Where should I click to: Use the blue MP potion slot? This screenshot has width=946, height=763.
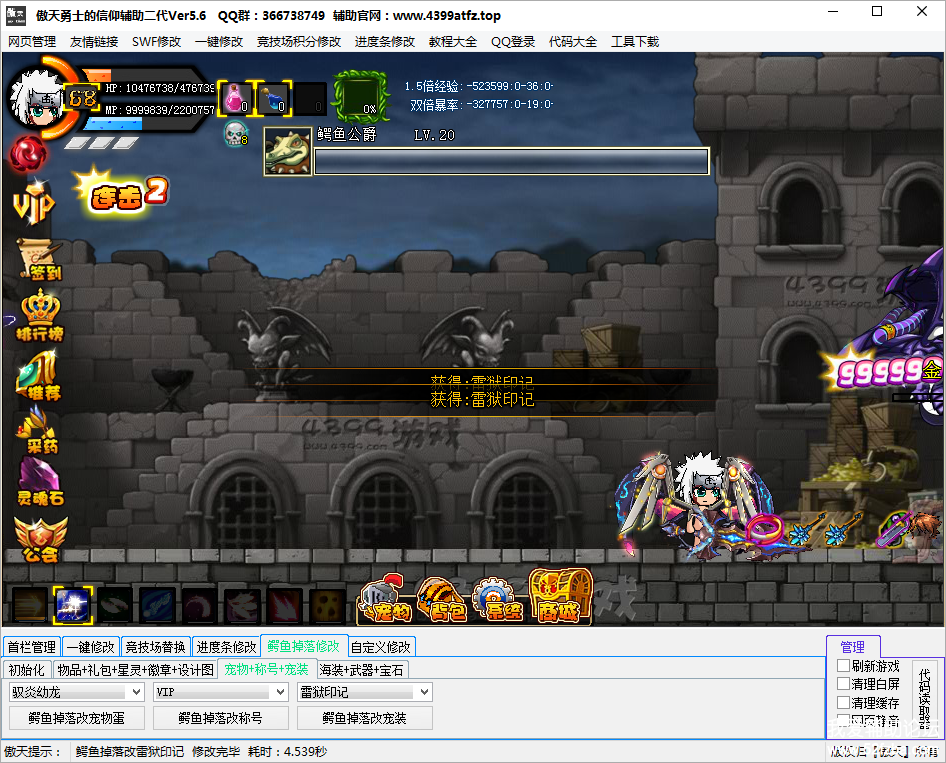274,98
